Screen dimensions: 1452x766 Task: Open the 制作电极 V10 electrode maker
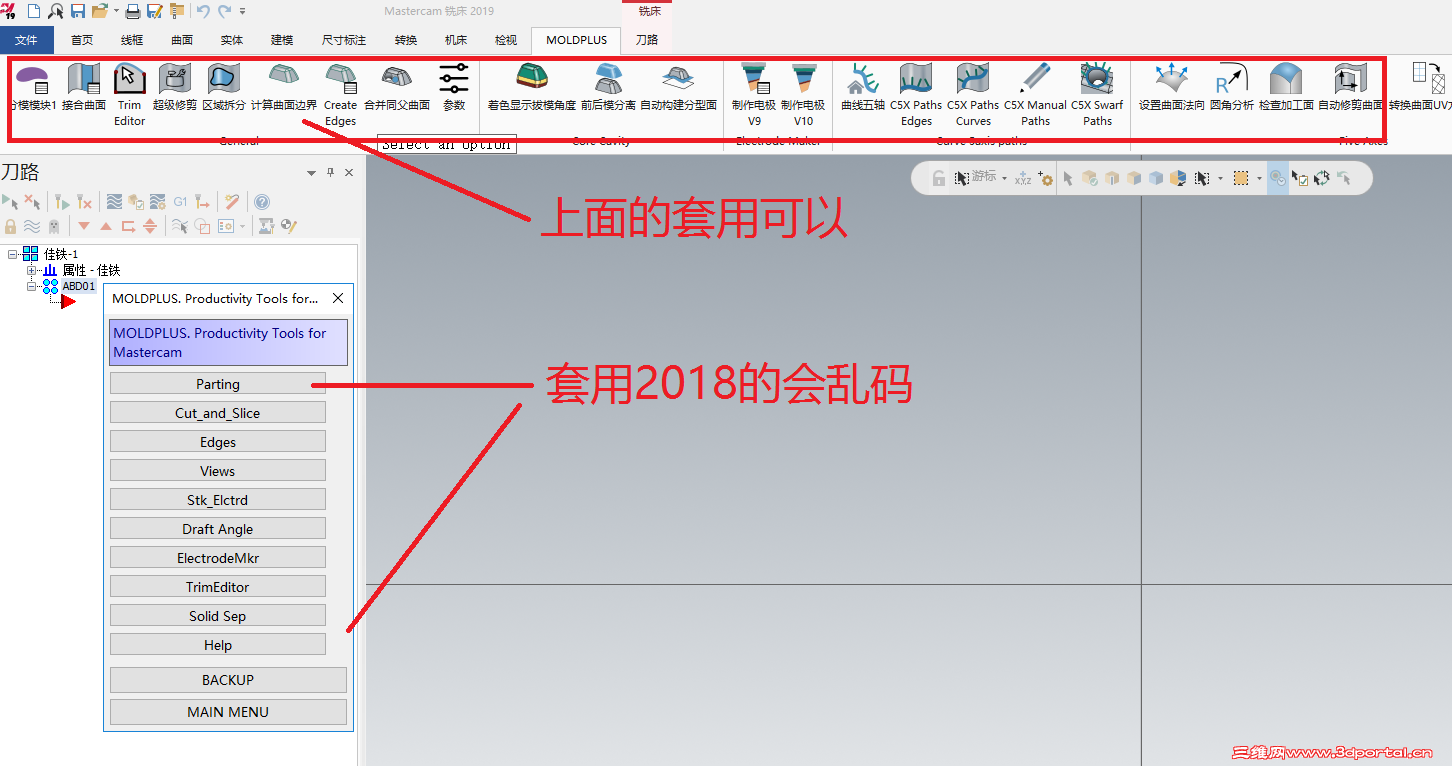coord(804,95)
